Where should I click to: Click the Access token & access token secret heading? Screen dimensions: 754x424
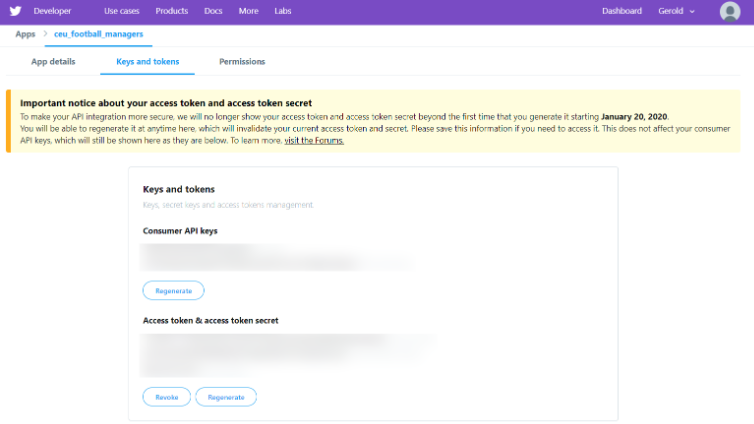(211, 321)
